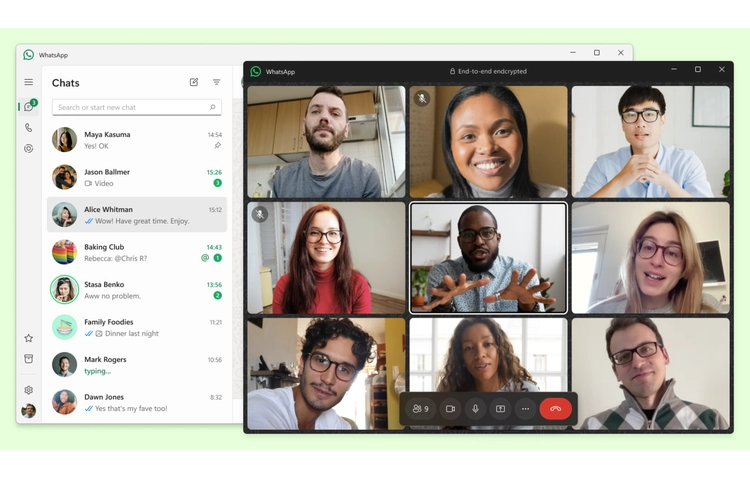Toggle microphone mute in call controls
The width and height of the screenshot is (750, 500).
pos(475,409)
